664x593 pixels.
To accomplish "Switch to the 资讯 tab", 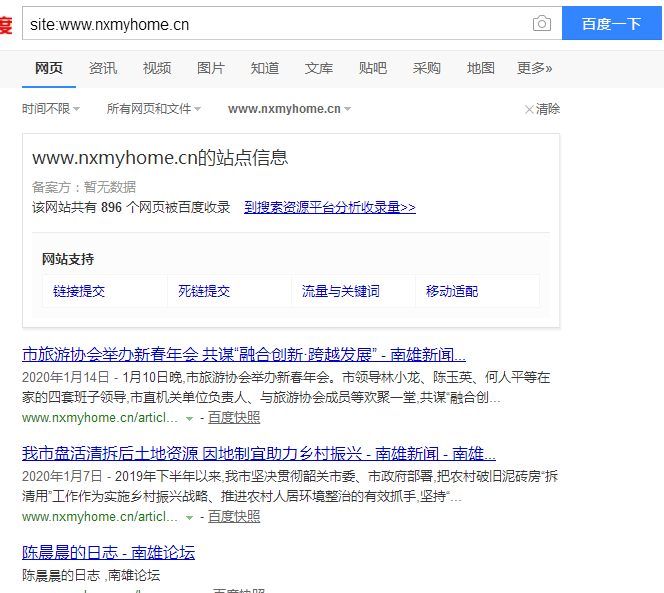I will 103,68.
